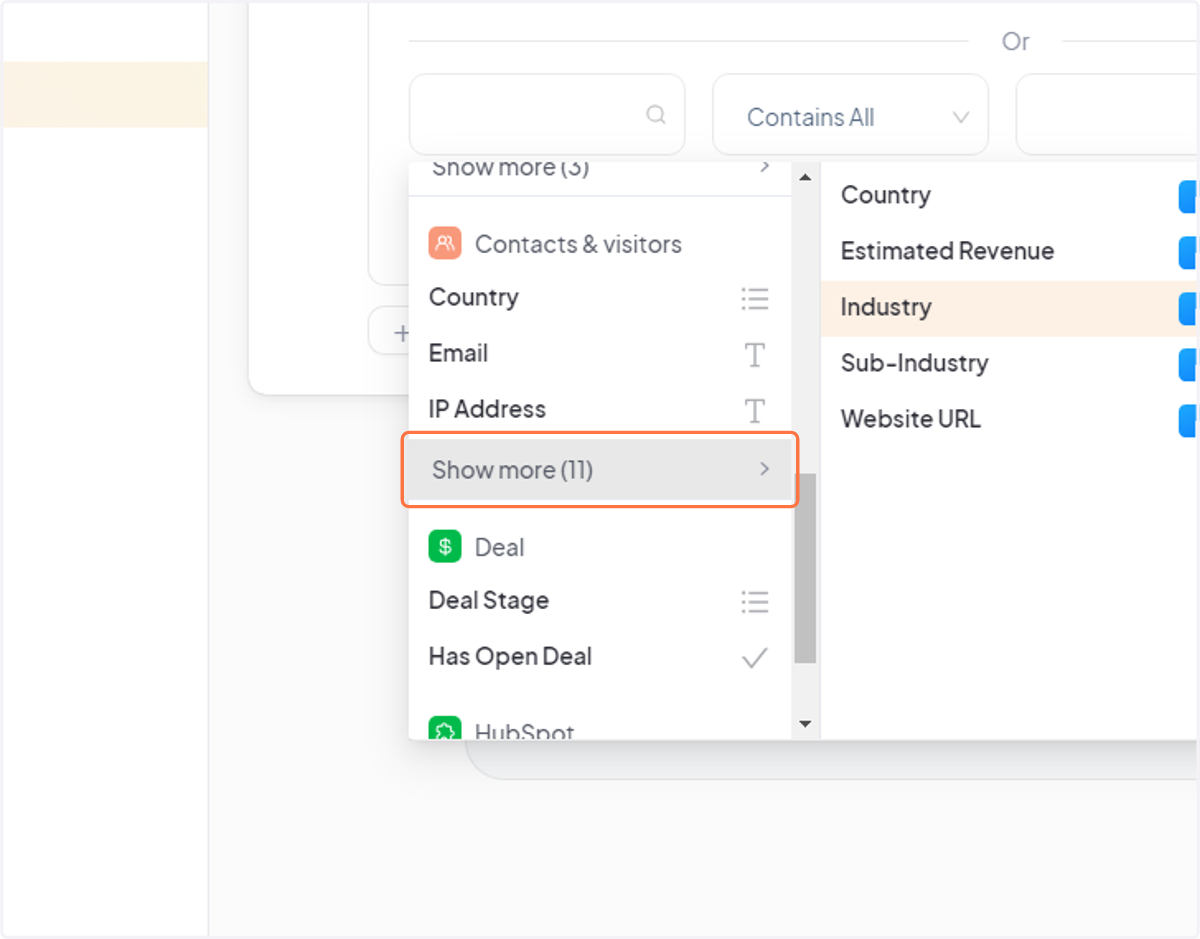Select the Country contact filter option
Image resolution: width=1200 pixels, height=939 pixels.
pos(599,297)
